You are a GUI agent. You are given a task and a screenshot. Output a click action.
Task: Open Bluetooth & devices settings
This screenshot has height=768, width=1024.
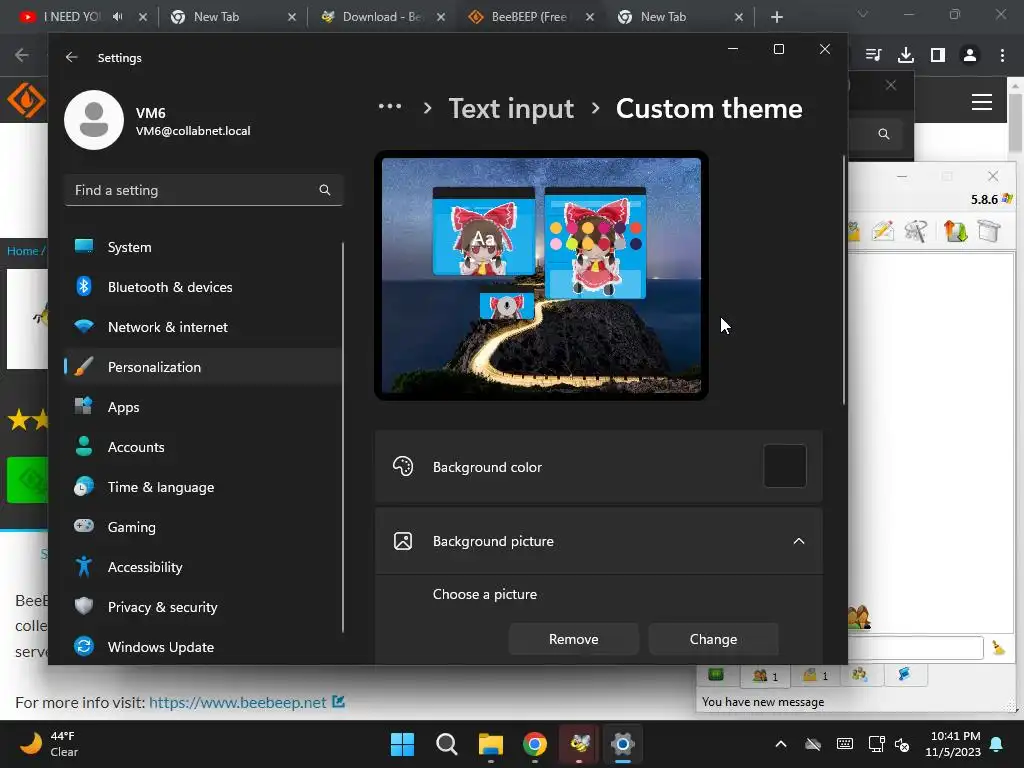202,287
